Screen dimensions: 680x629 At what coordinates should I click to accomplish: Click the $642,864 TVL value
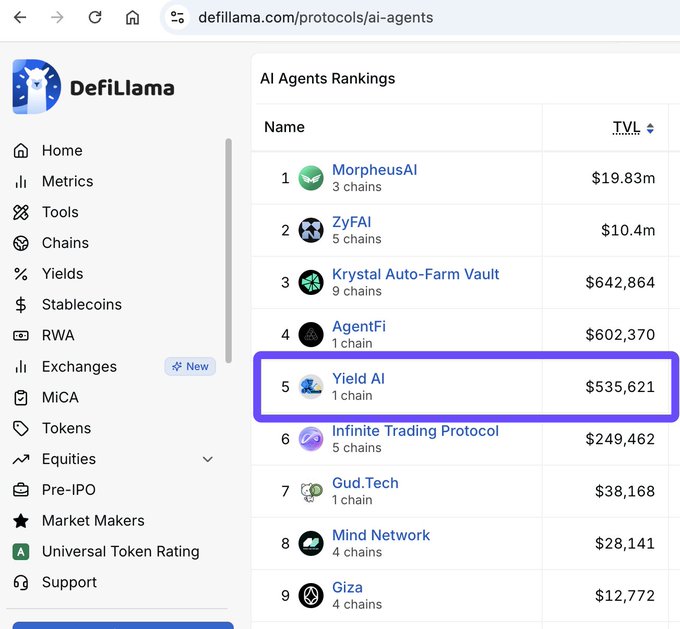pyautogui.click(x=620, y=282)
